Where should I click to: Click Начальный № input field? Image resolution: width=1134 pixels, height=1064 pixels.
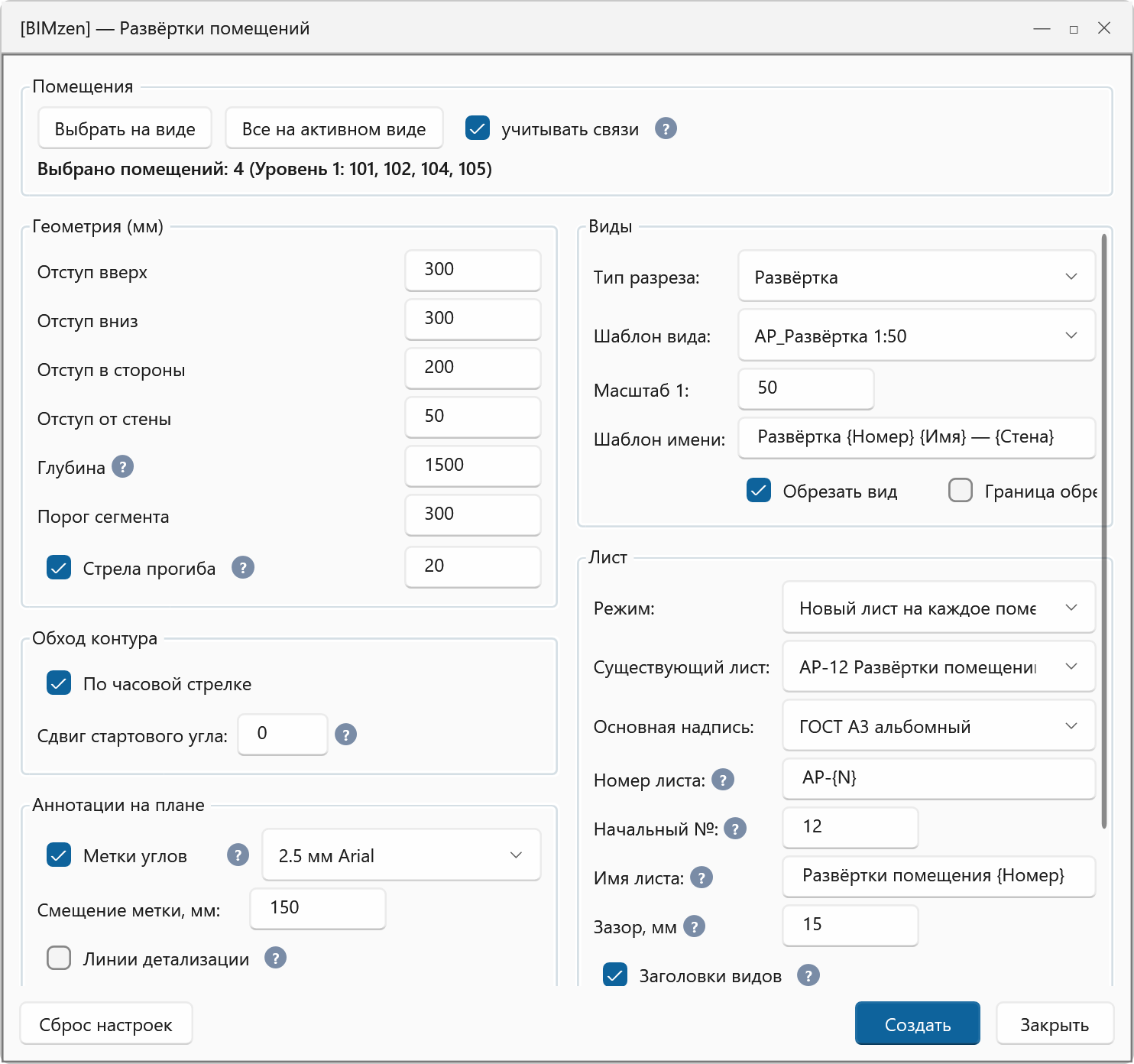851,827
